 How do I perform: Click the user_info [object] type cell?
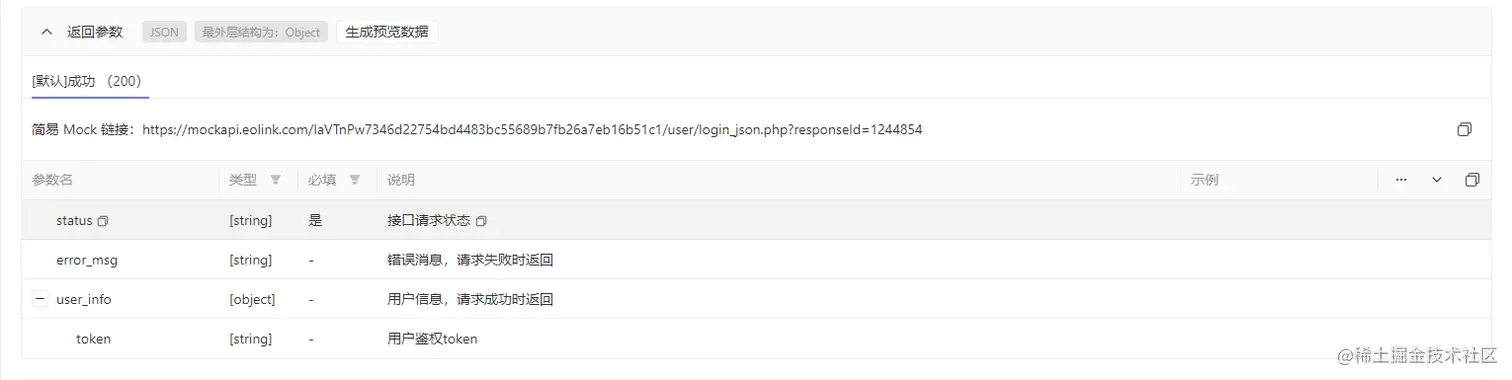[252, 299]
